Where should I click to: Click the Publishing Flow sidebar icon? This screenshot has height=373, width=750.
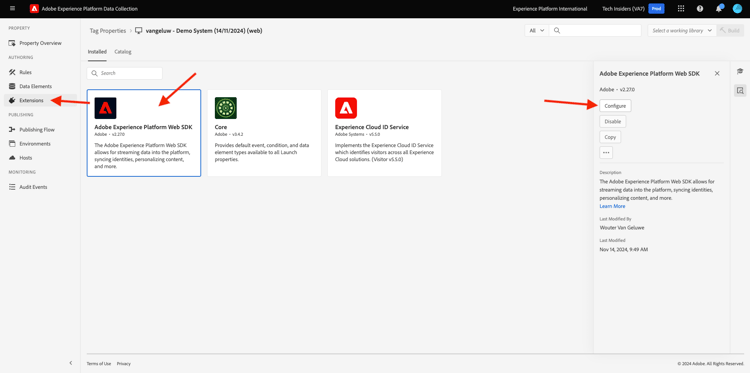[12, 130]
